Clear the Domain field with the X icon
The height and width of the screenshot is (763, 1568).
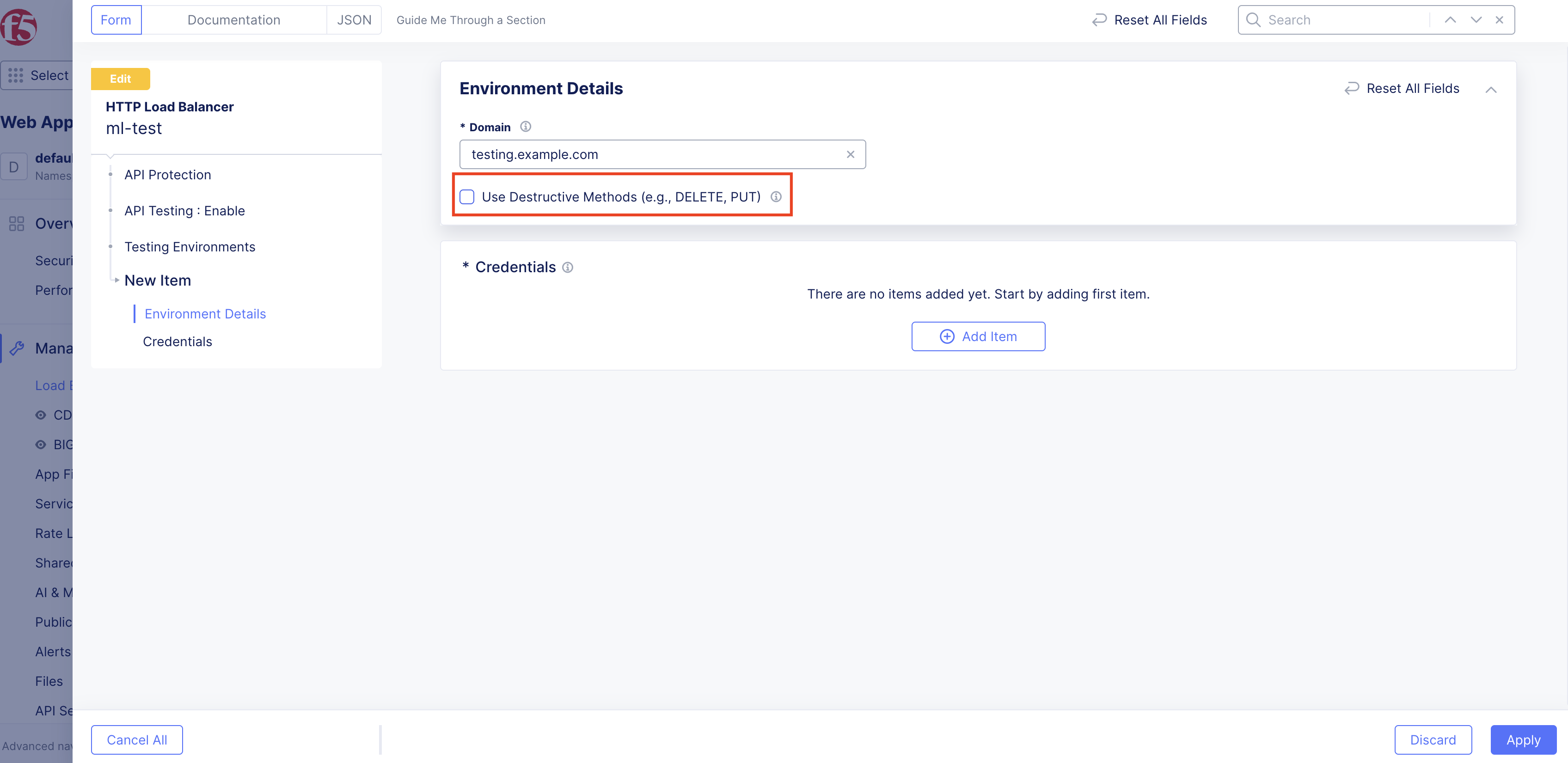[851, 154]
